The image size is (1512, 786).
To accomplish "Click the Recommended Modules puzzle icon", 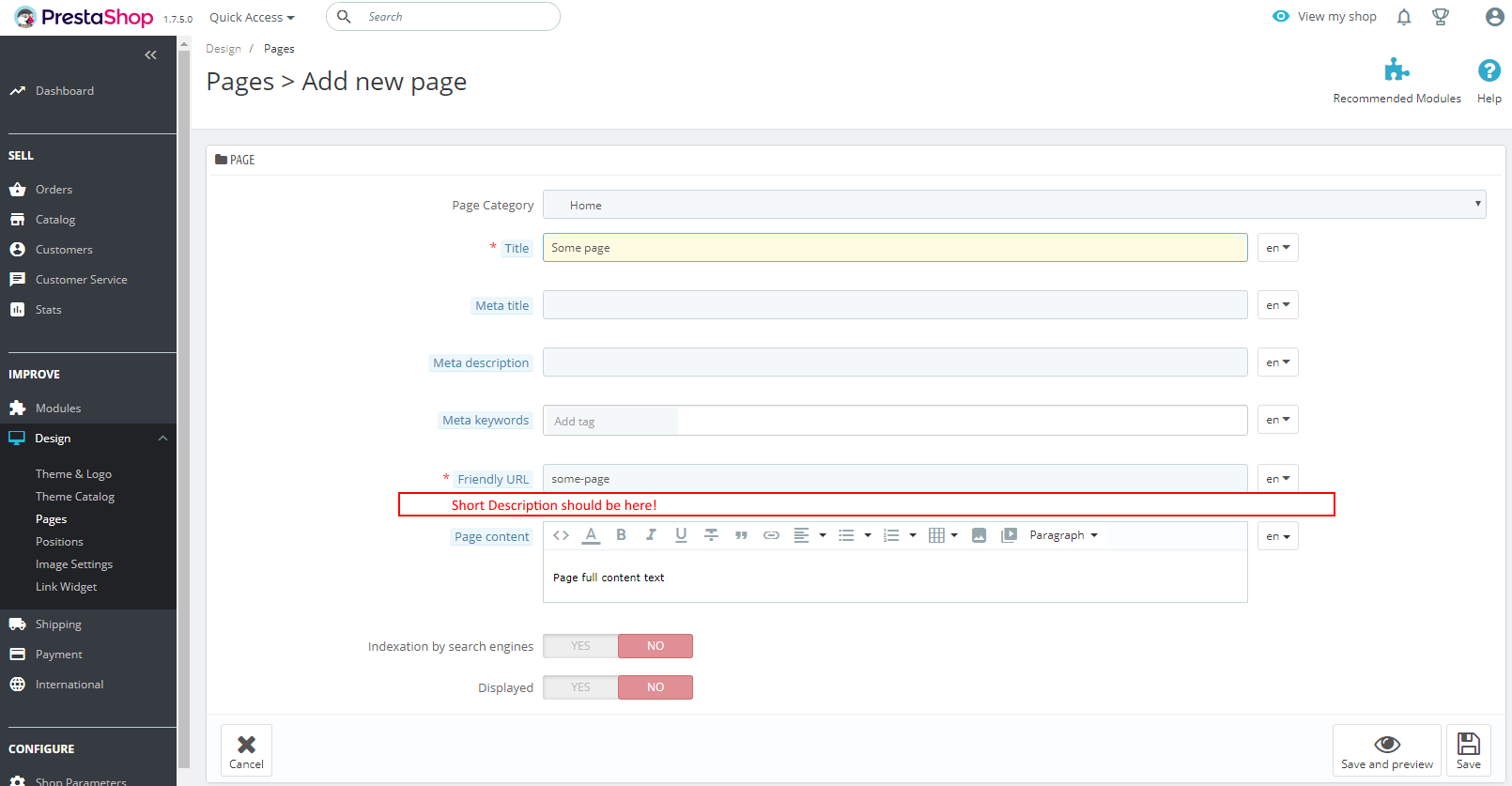I will [x=1396, y=69].
